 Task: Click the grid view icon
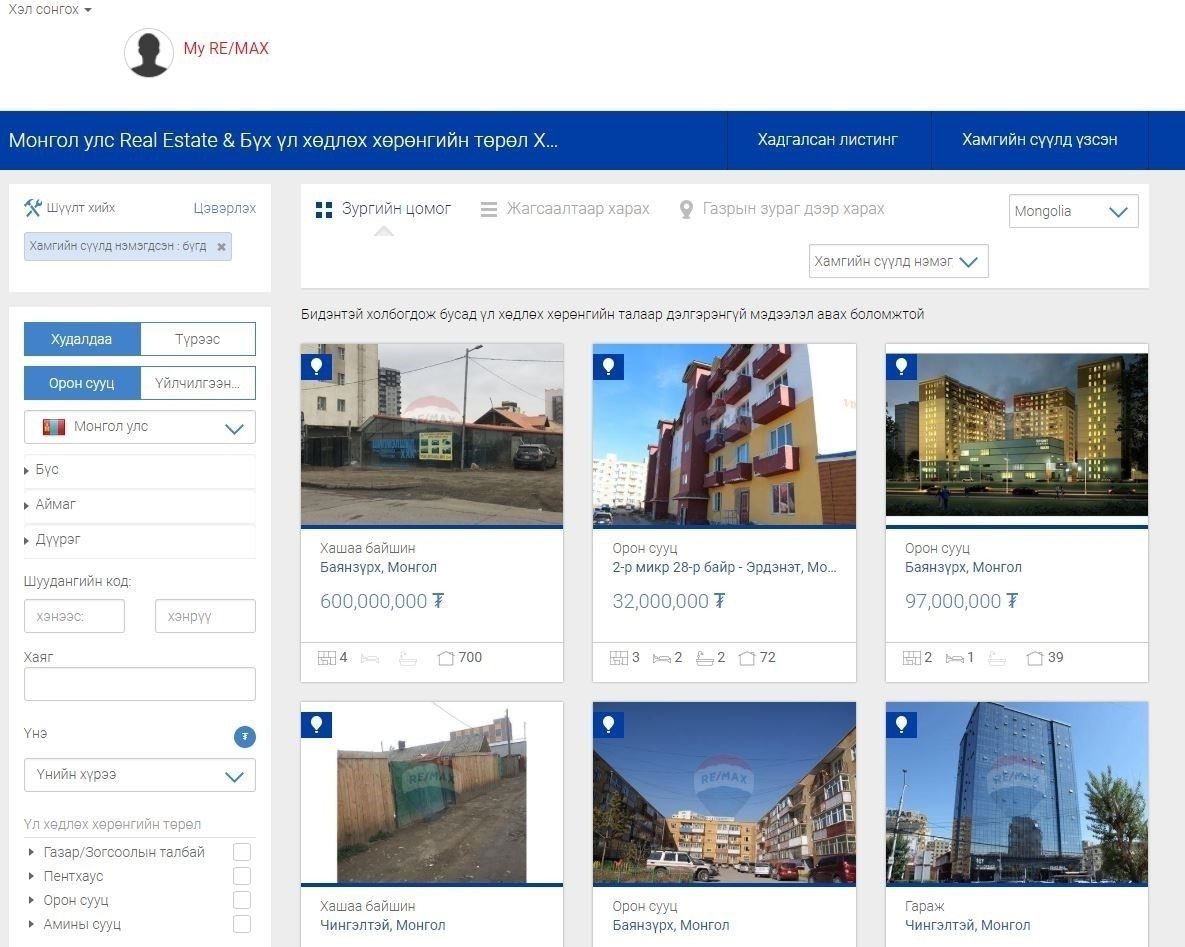coord(324,210)
